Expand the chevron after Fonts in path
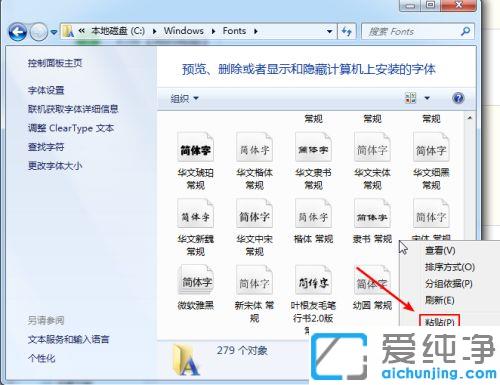This screenshot has height=385, width=500. (x=256, y=31)
